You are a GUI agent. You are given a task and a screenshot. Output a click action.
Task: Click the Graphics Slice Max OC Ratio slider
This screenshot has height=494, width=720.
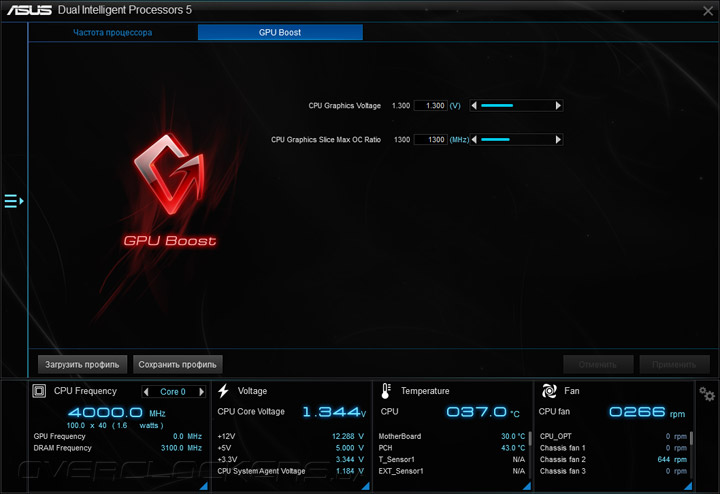(516, 140)
